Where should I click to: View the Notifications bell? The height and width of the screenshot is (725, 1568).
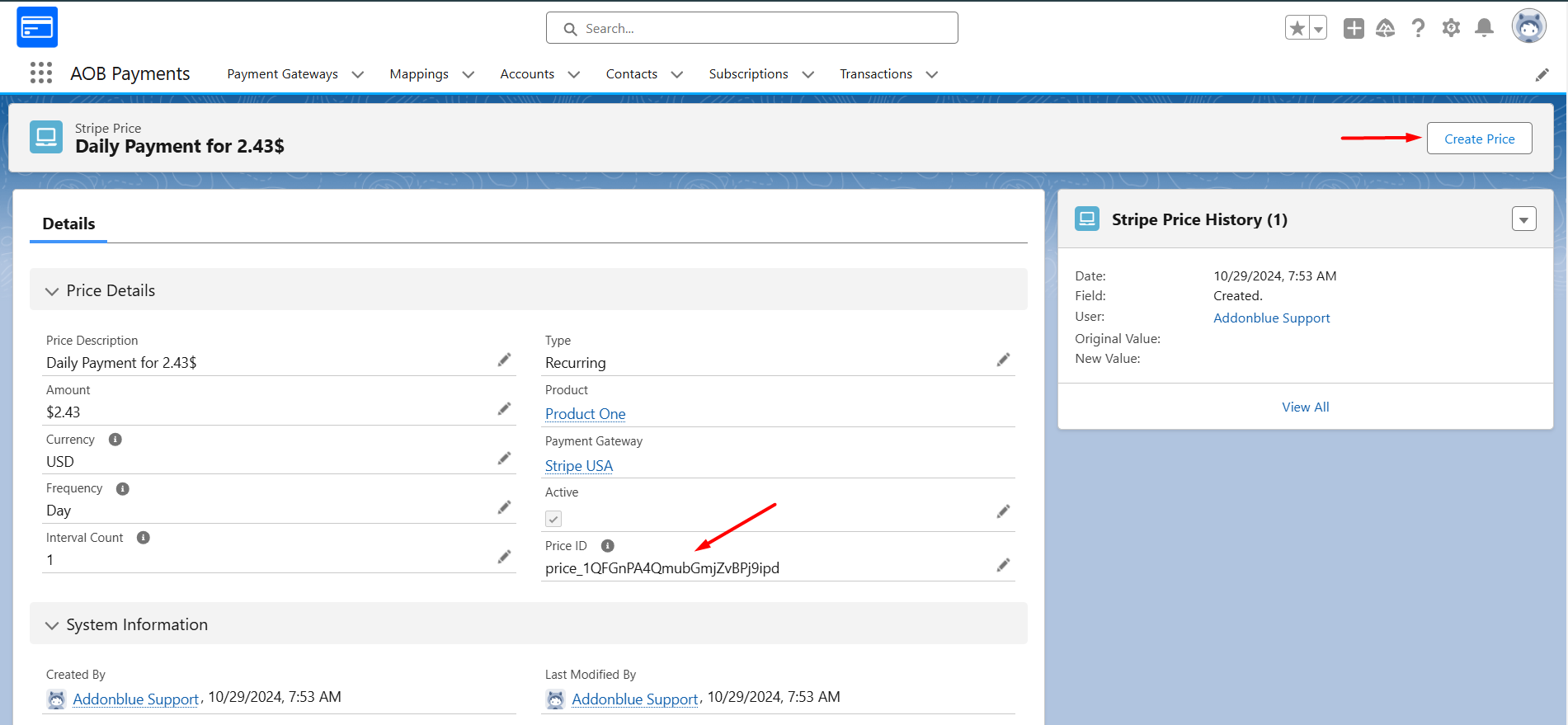[x=1484, y=28]
